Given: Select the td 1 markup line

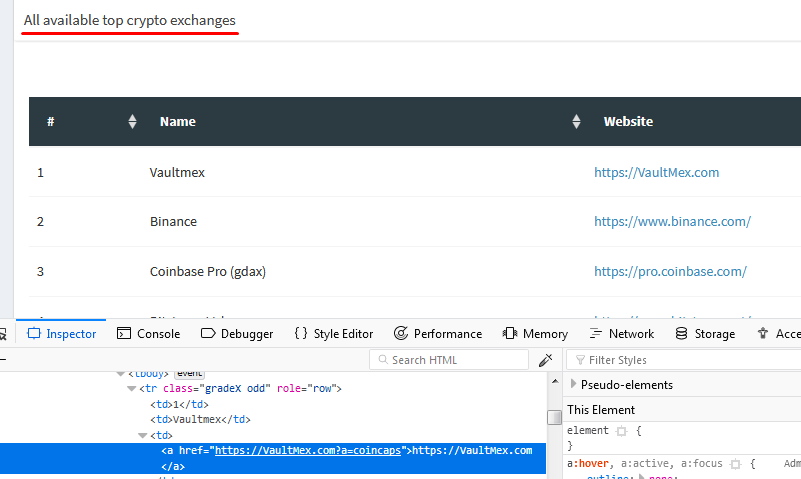Looking at the screenshot, I should point(179,404).
